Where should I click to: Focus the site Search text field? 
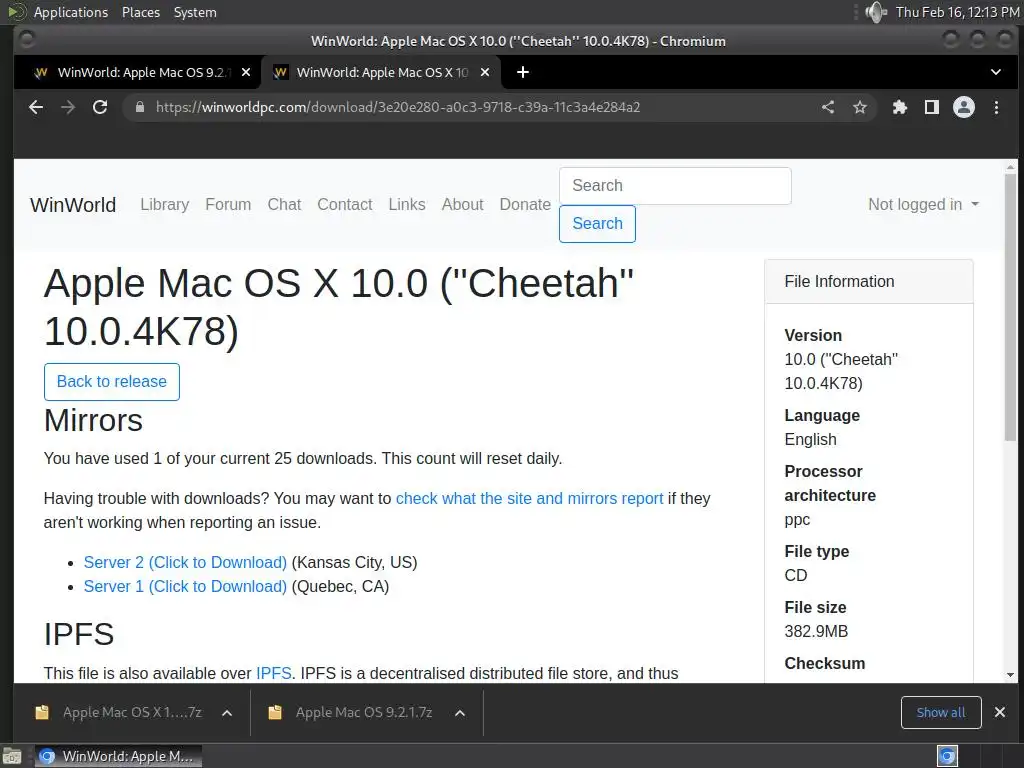[x=675, y=185]
